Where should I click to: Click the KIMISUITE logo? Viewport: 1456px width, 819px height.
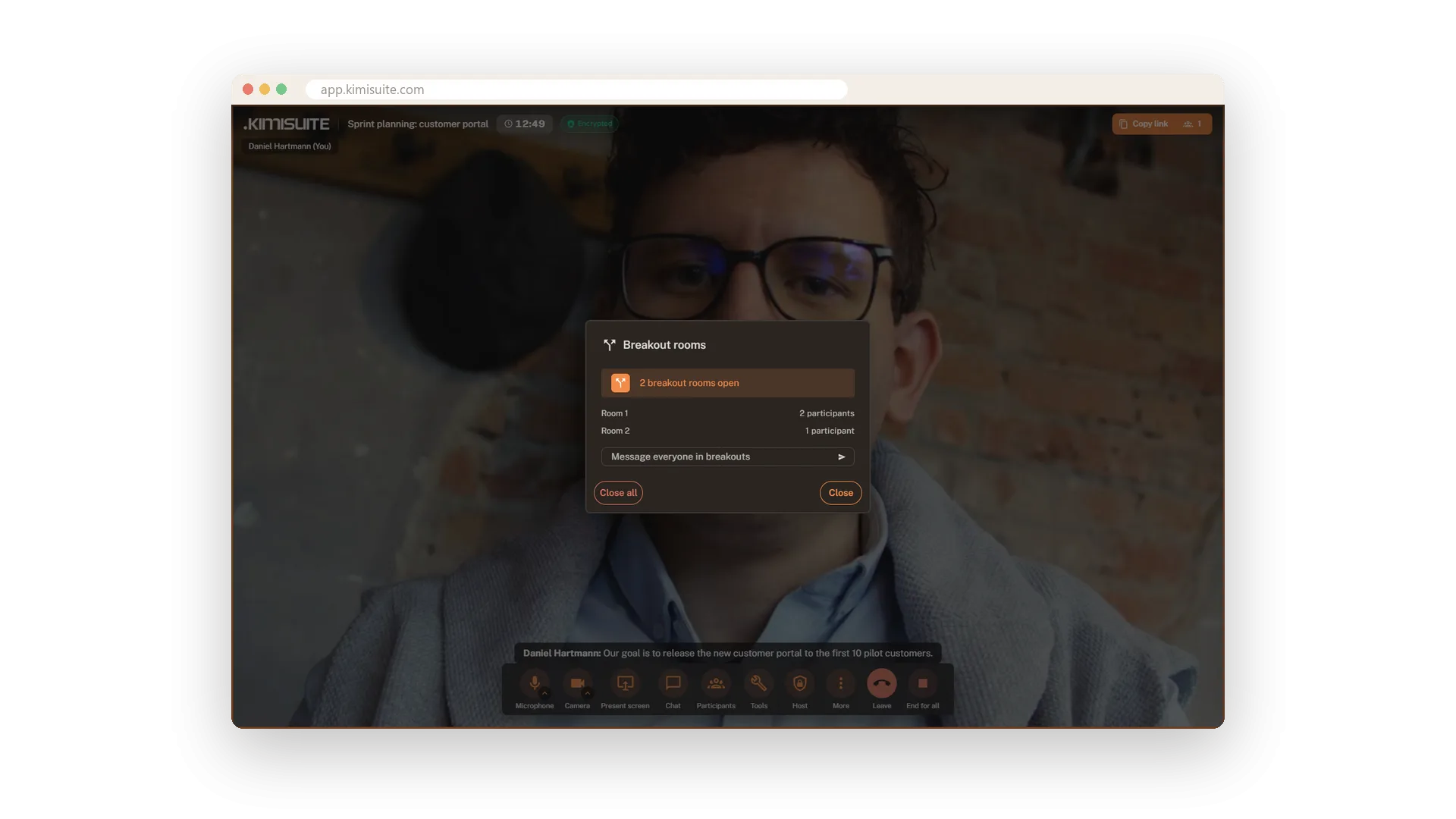coord(286,124)
